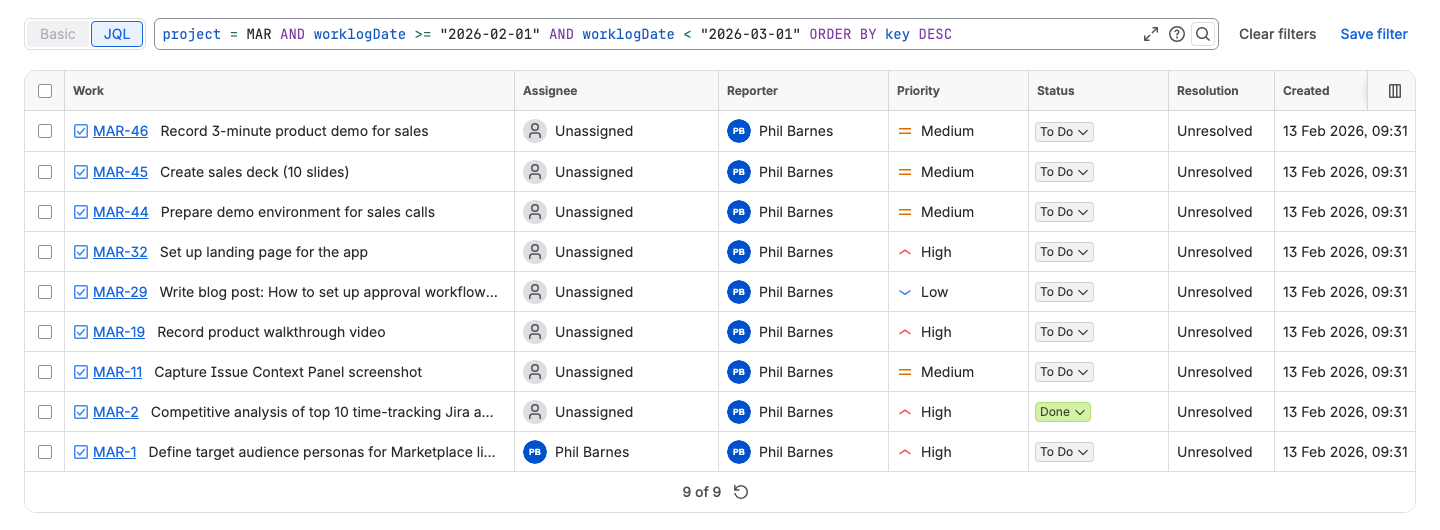This screenshot has height=530, width=1440.
Task: Click task type icon for MAR-1
Action: (81, 452)
